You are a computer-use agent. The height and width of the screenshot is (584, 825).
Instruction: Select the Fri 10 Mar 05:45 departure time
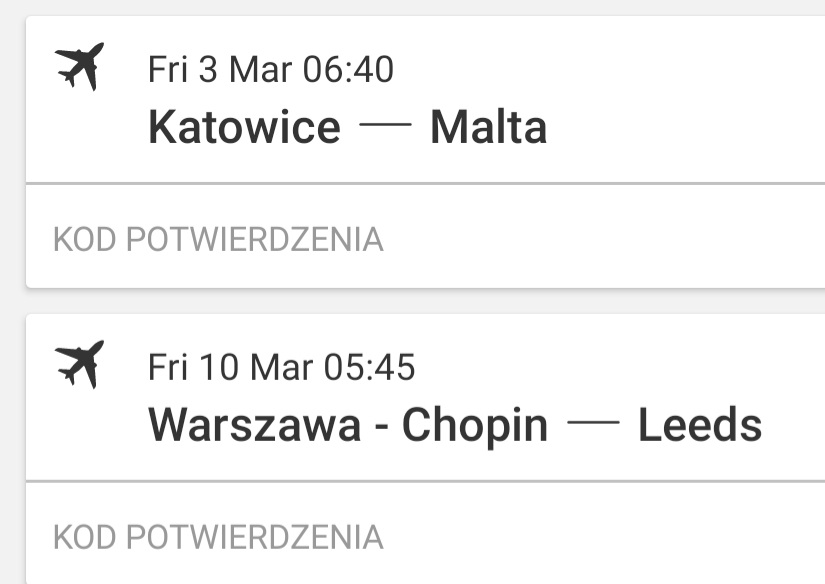[281, 367]
